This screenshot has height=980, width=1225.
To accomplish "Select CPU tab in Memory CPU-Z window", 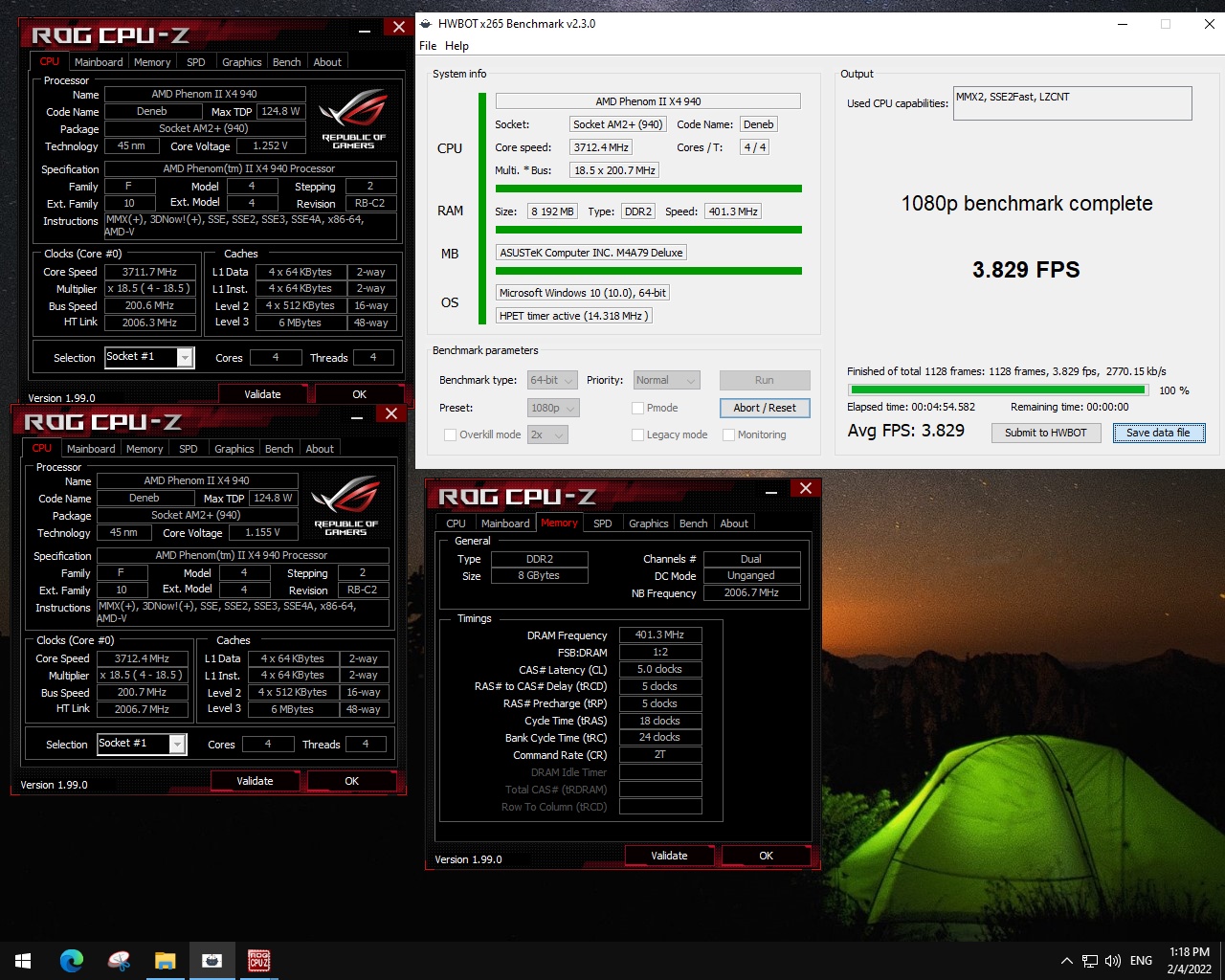I will point(456,523).
